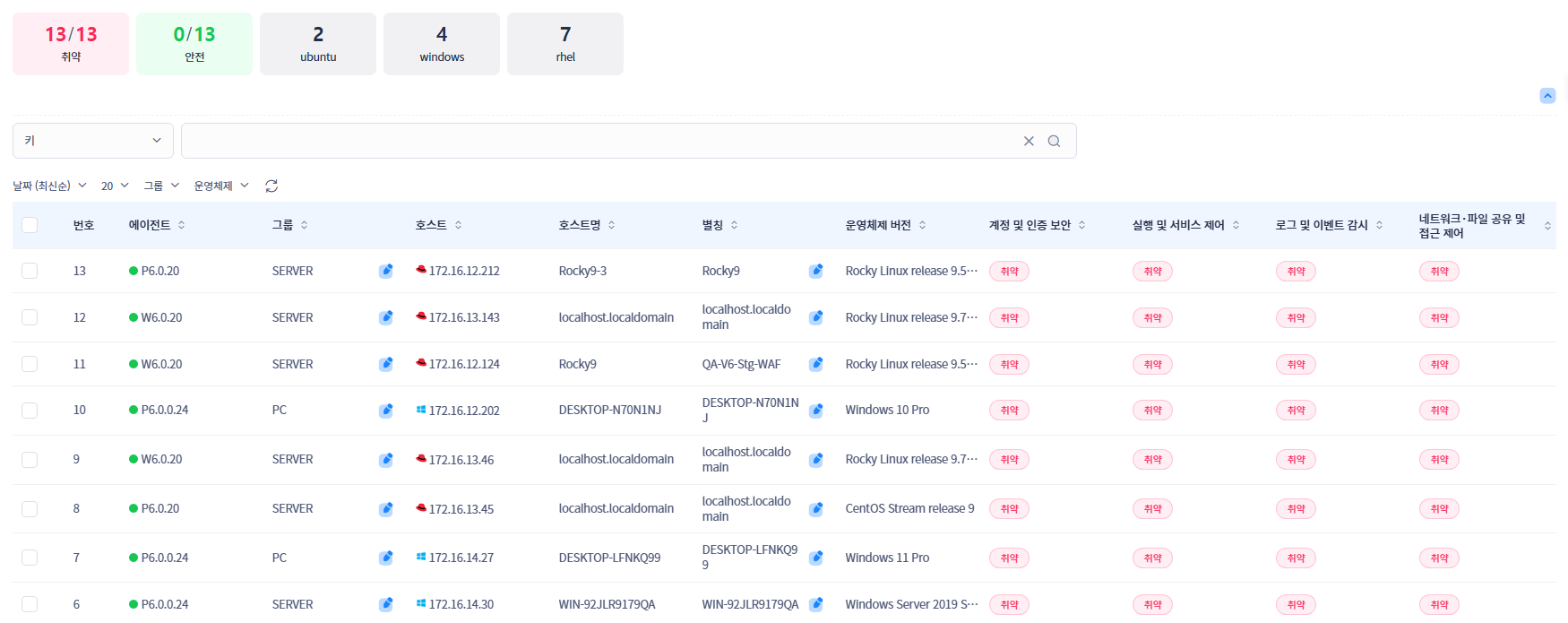Open the 키 search-type dropdown

(x=93, y=141)
